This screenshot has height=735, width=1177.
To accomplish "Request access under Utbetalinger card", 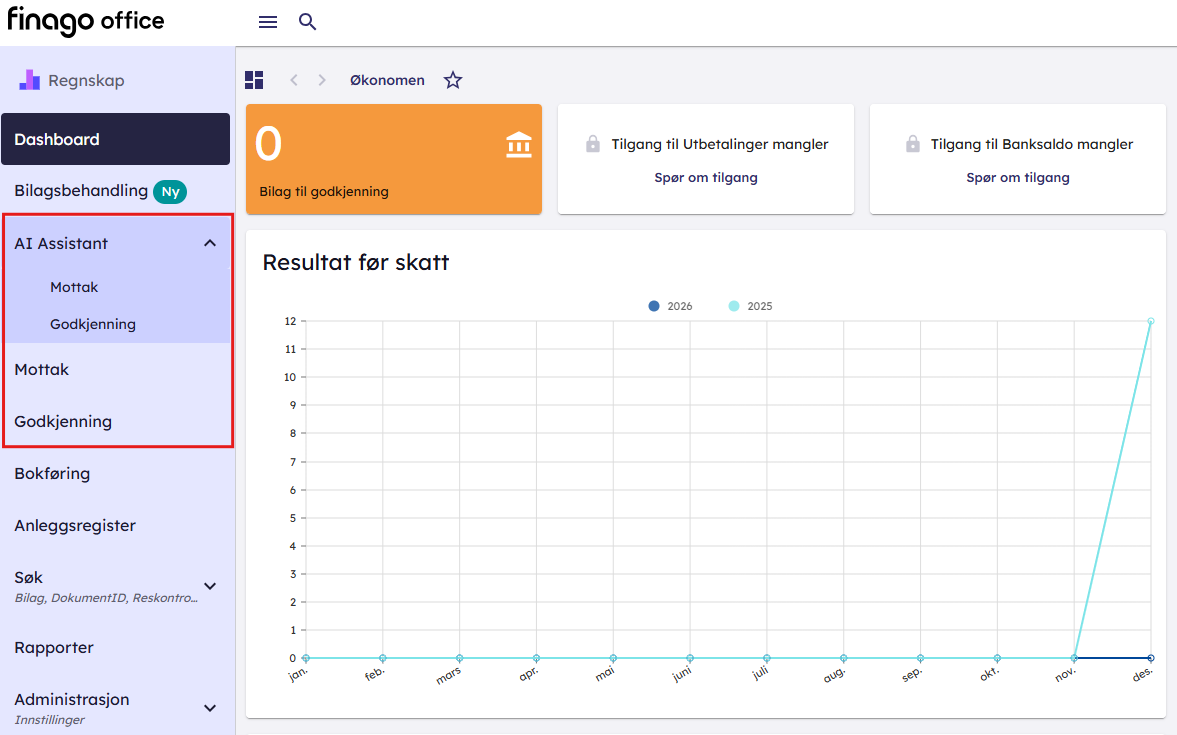I will 705,178.
